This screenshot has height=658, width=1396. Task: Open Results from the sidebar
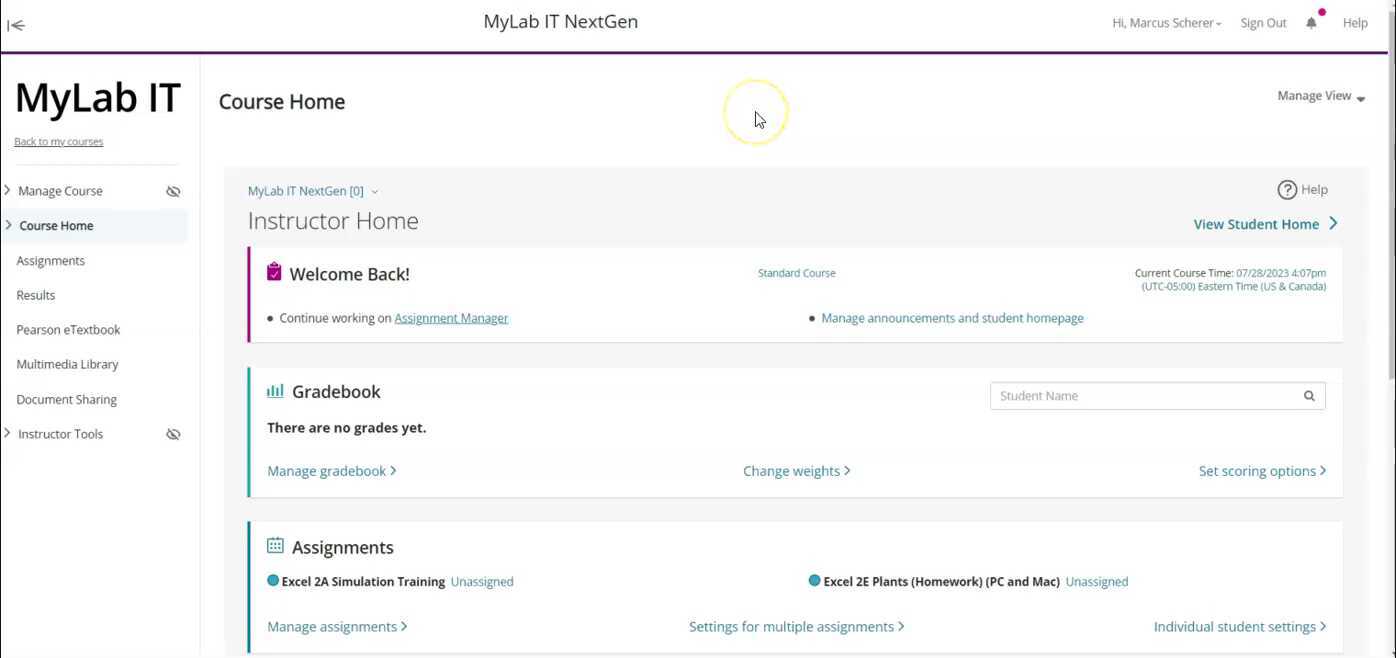point(35,294)
